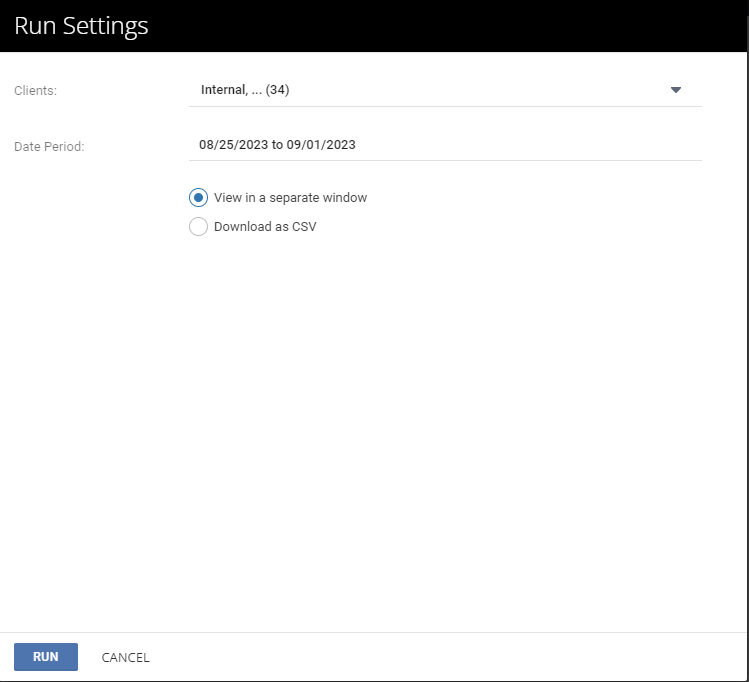Click the blue RUN button
Screen dimensions: 749x682
(46, 657)
